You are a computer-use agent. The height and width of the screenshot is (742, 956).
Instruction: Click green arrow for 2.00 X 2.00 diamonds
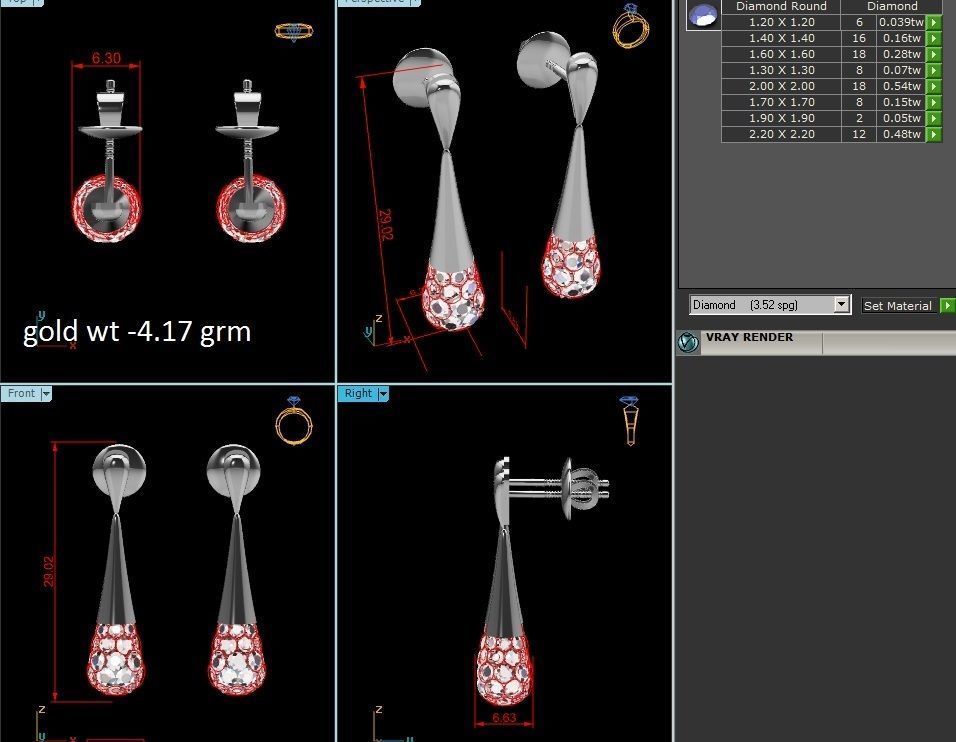(933, 86)
